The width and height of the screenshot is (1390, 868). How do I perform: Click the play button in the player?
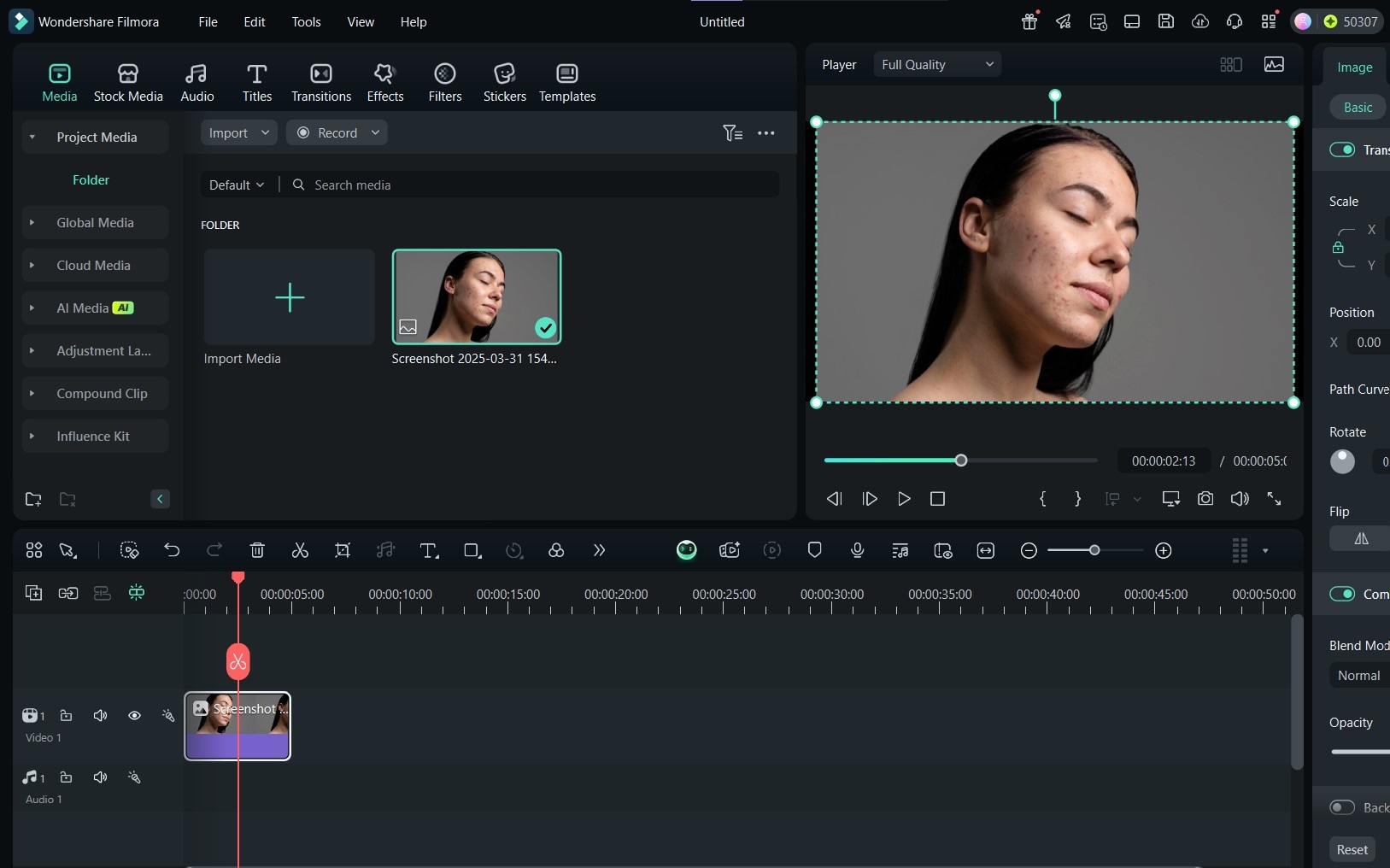[x=904, y=499]
